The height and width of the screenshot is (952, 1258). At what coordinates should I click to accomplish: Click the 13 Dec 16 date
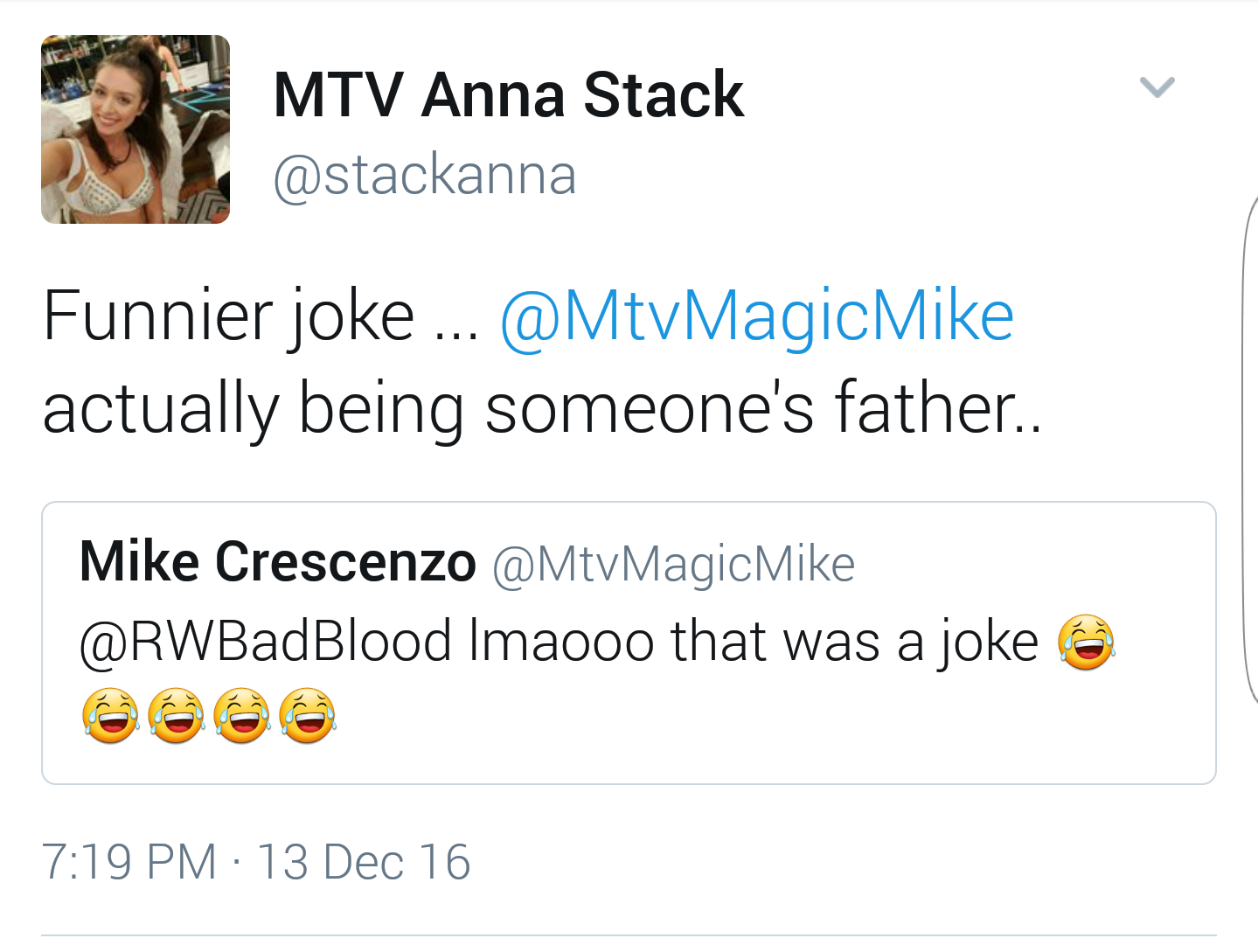tap(364, 862)
